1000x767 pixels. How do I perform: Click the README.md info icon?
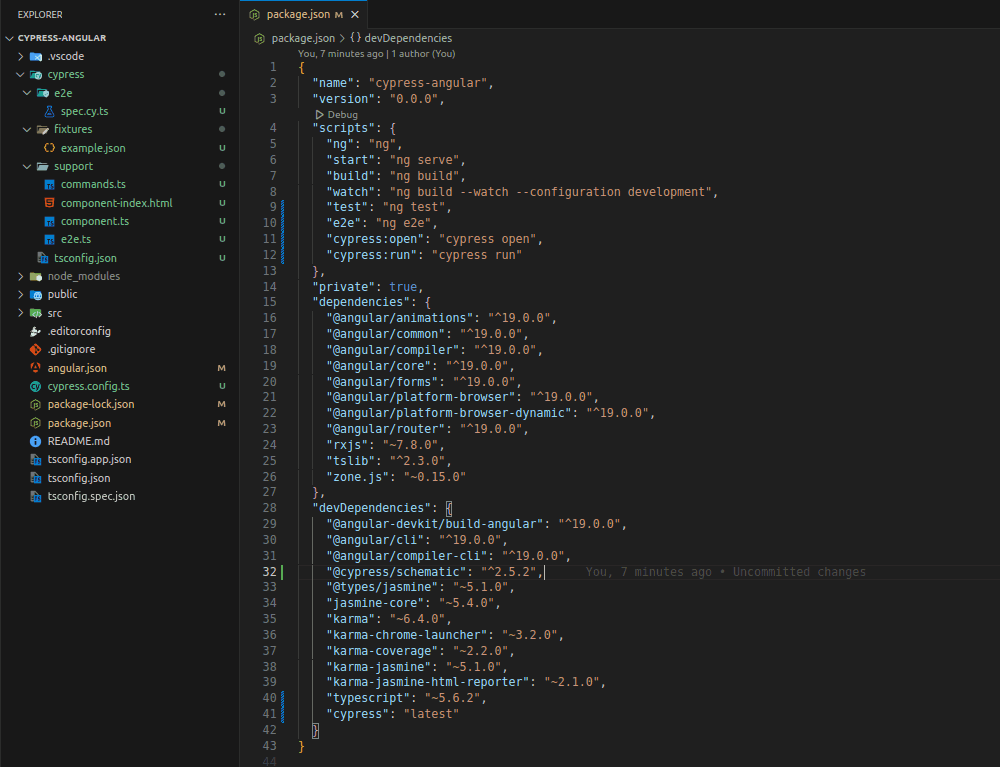click(x=36, y=441)
